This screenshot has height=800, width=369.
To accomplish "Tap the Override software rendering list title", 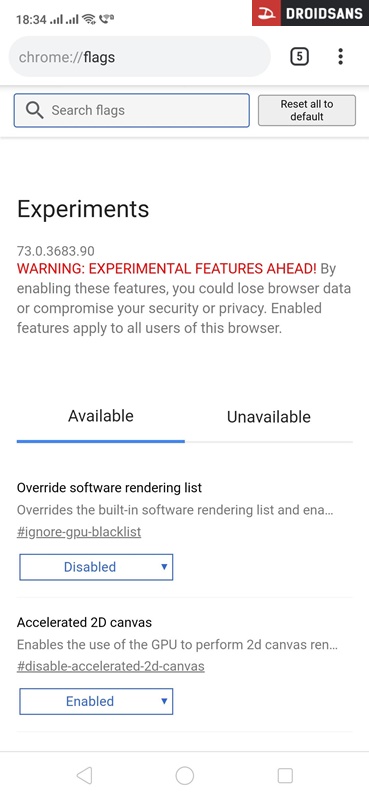I will coord(109,488).
